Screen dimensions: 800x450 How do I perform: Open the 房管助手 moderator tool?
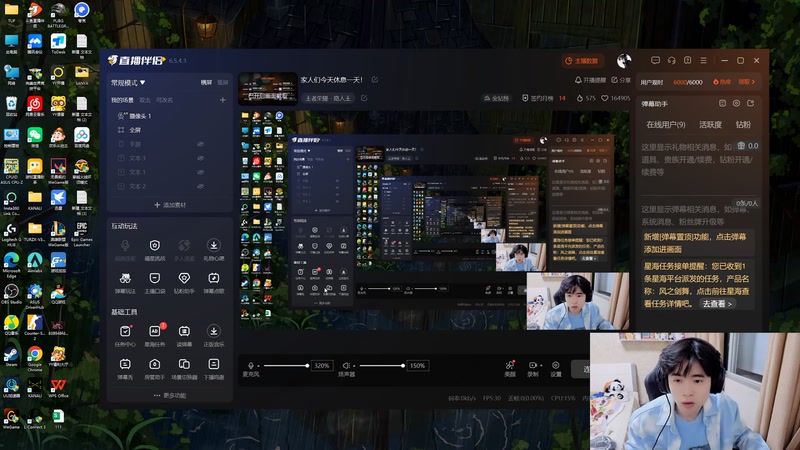[x=155, y=369]
